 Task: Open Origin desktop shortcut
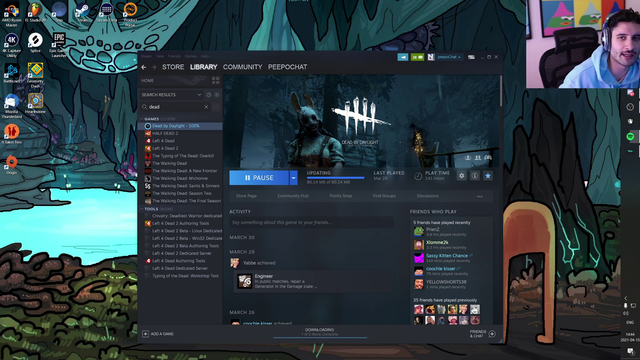click(11, 165)
